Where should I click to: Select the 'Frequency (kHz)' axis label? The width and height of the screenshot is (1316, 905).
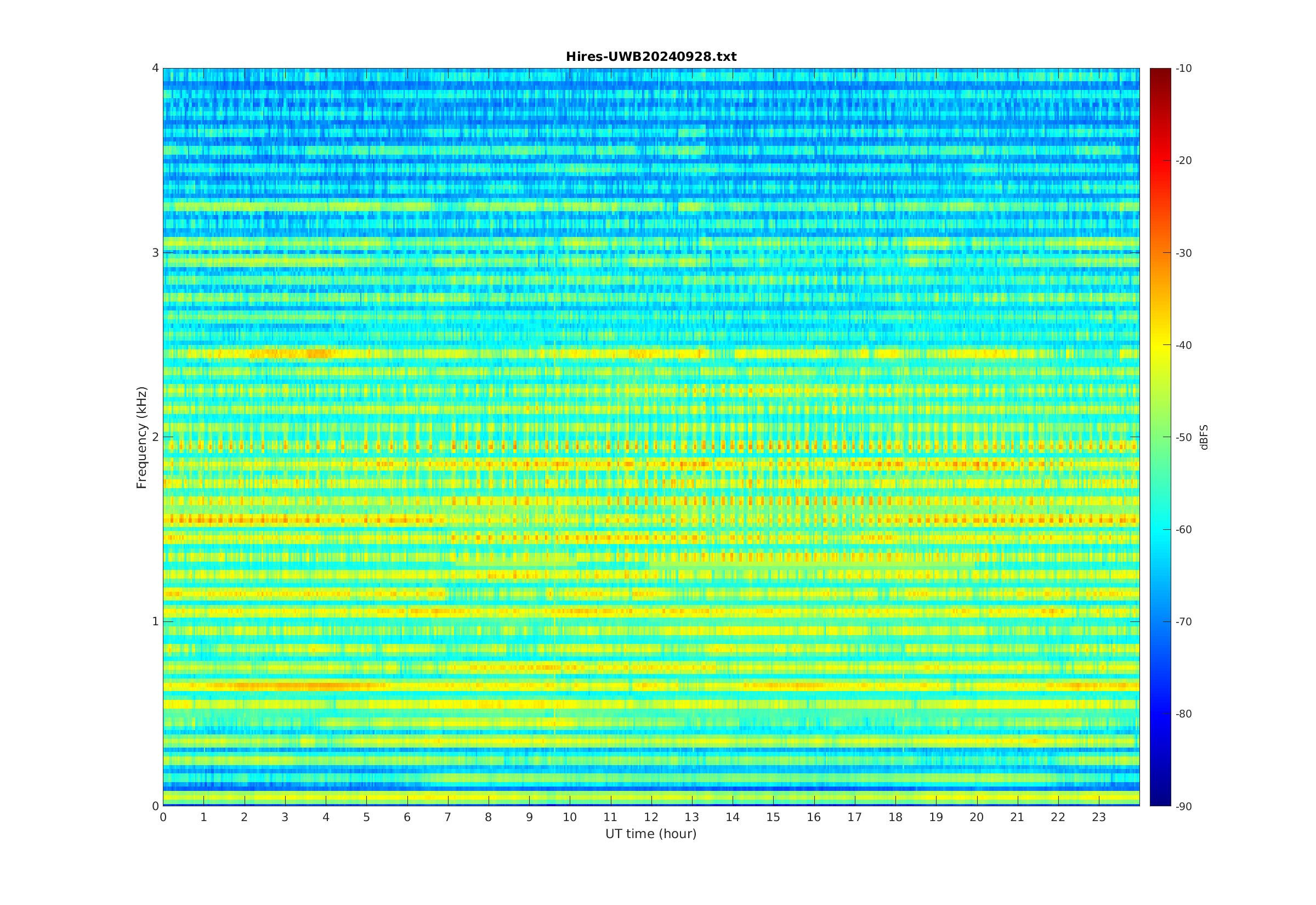(141, 437)
